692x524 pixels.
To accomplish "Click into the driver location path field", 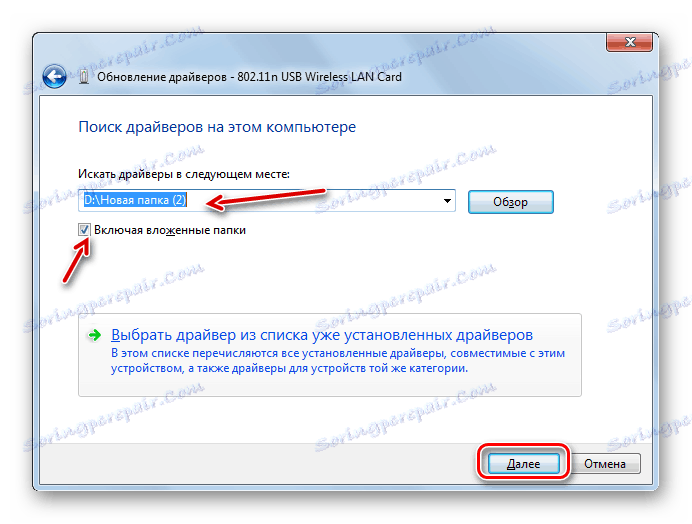I will [267, 201].
